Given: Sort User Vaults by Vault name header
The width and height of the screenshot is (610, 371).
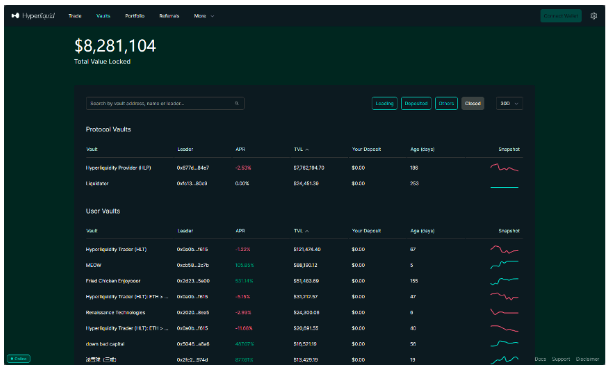Looking at the screenshot, I should tap(91, 231).
